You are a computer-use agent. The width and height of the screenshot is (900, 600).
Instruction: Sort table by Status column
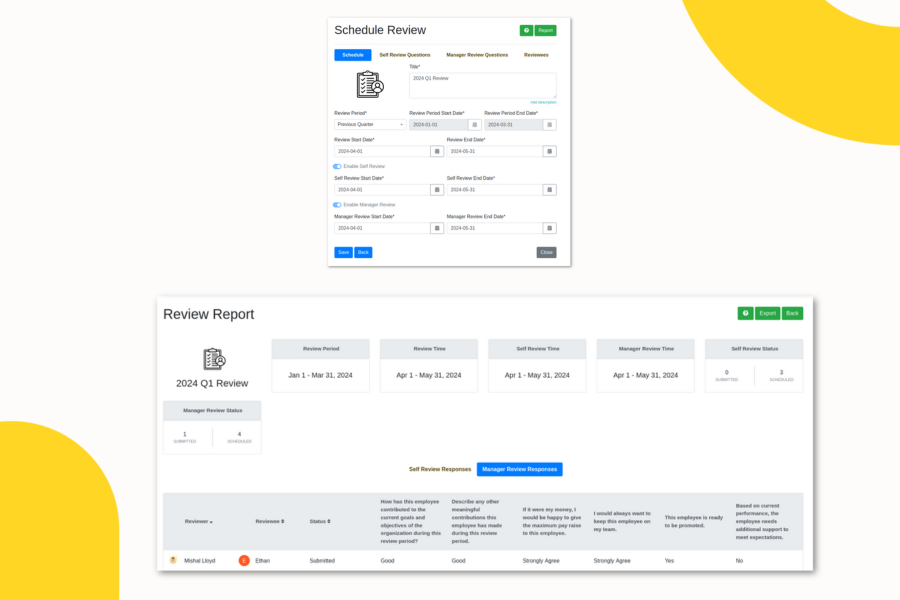point(320,521)
